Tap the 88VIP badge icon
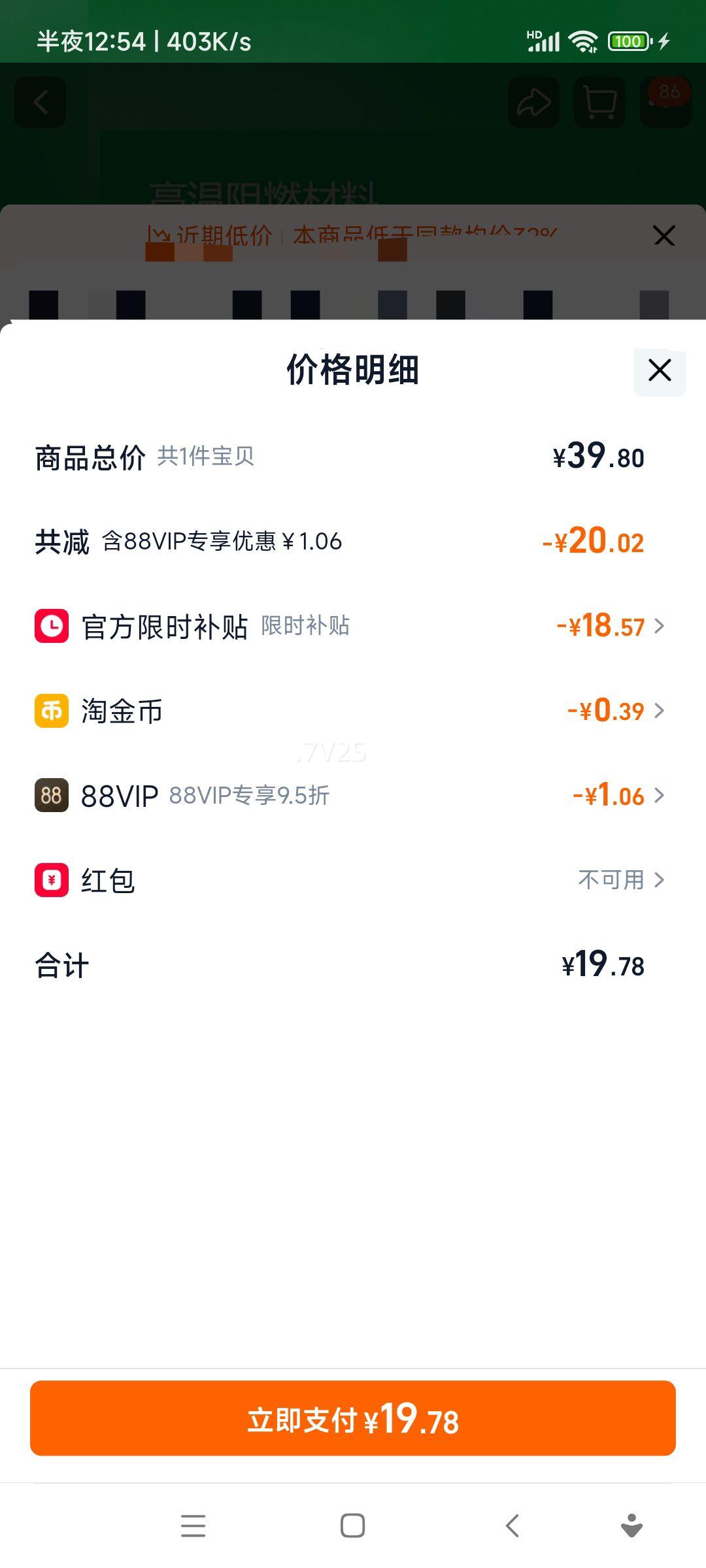The height and width of the screenshot is (1568, 706). pyautogui.click(x=52, y=795)
